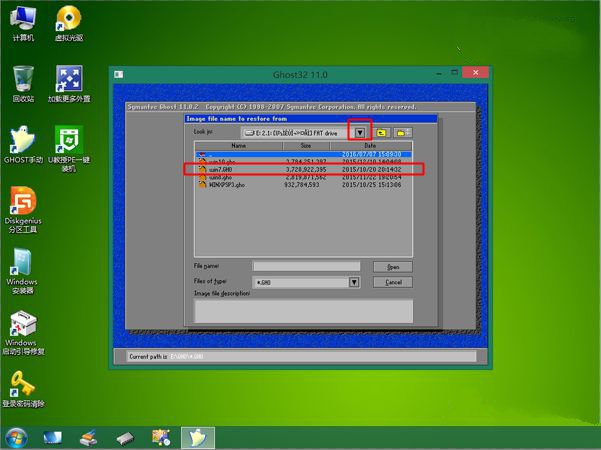Image resolution: width=601 pixels, height=450 pixels.
Task: Expand Files of type dropdown arrow
Action: click(354, 282)
